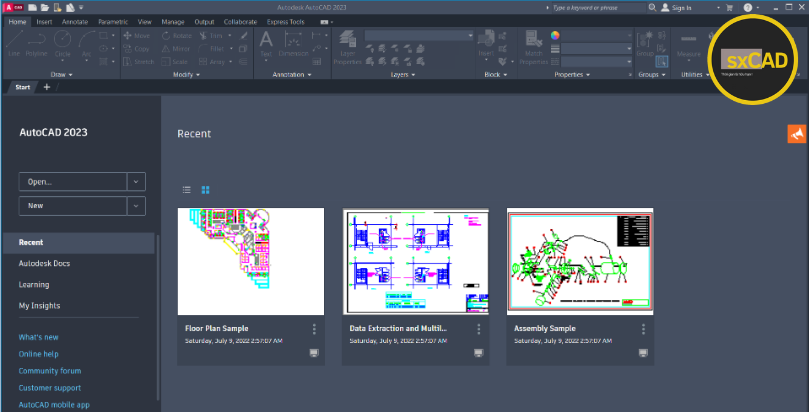809x412 pixels.
Task: Expand the Modify panel
Action: pos(186,75)
